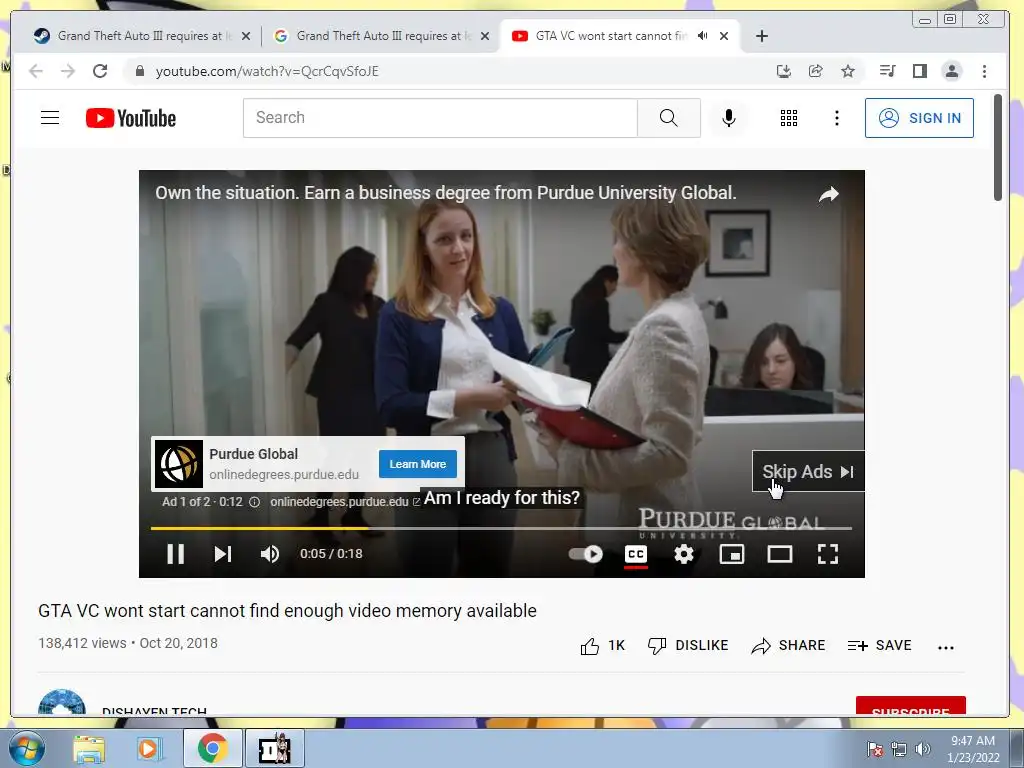Toggle the autoplay switch in the player
The height and width of the screenshot is (768, 1024).
coord(586,554)
